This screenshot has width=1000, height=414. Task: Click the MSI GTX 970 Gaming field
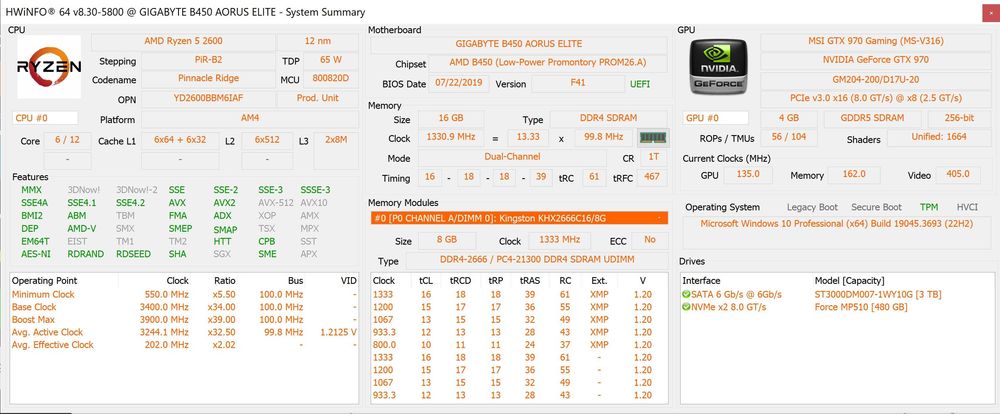coord(875,41)
